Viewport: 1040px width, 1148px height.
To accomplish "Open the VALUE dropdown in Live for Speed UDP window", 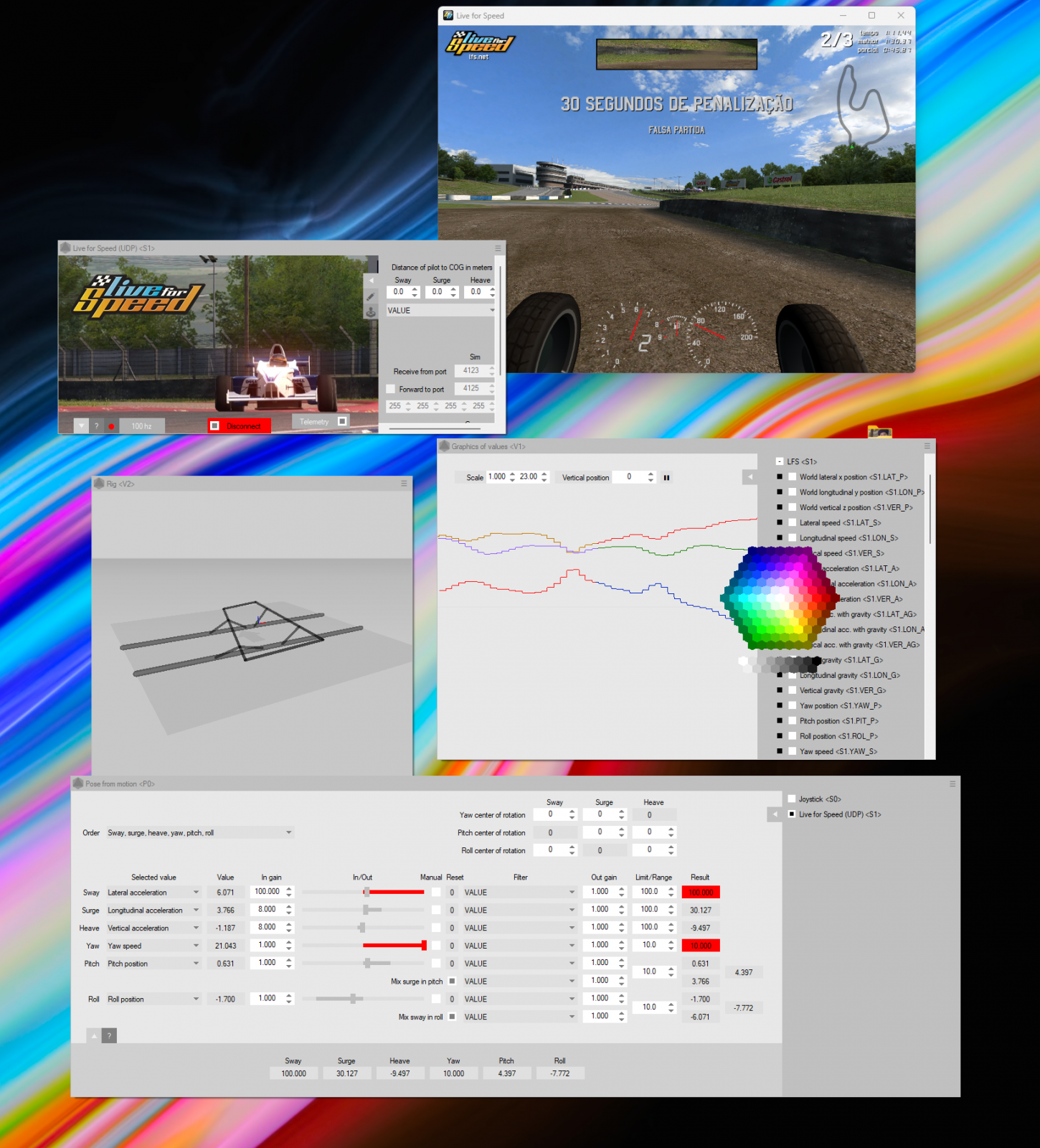I will (x=441, y=311).
